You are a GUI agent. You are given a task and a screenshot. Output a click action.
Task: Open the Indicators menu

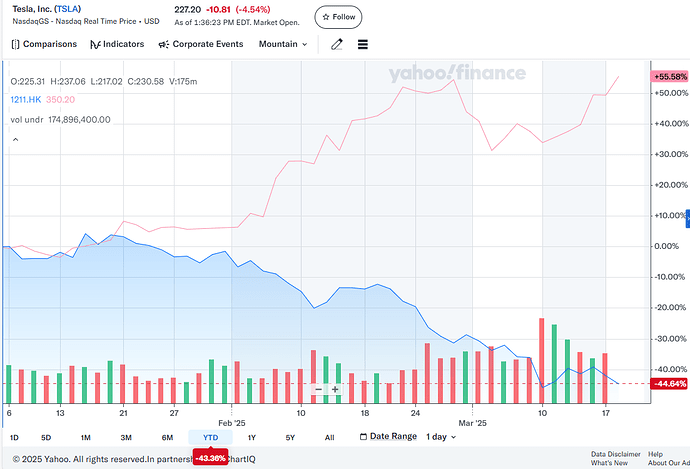pyautogui.click(x=117, y=44)
